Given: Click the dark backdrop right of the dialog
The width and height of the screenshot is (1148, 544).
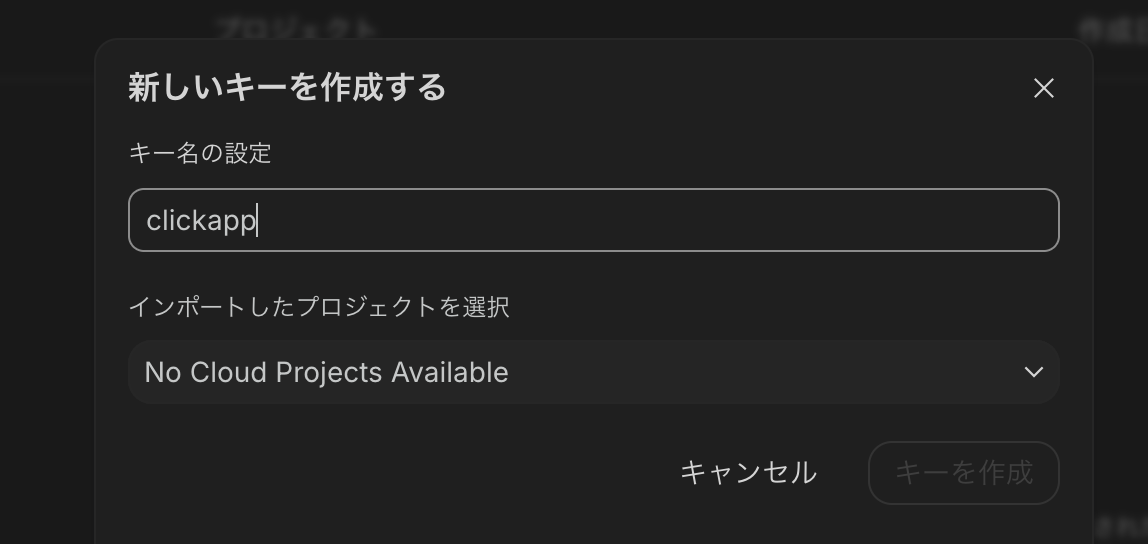Looking at the screenshot, I should tap(1120, 300).
